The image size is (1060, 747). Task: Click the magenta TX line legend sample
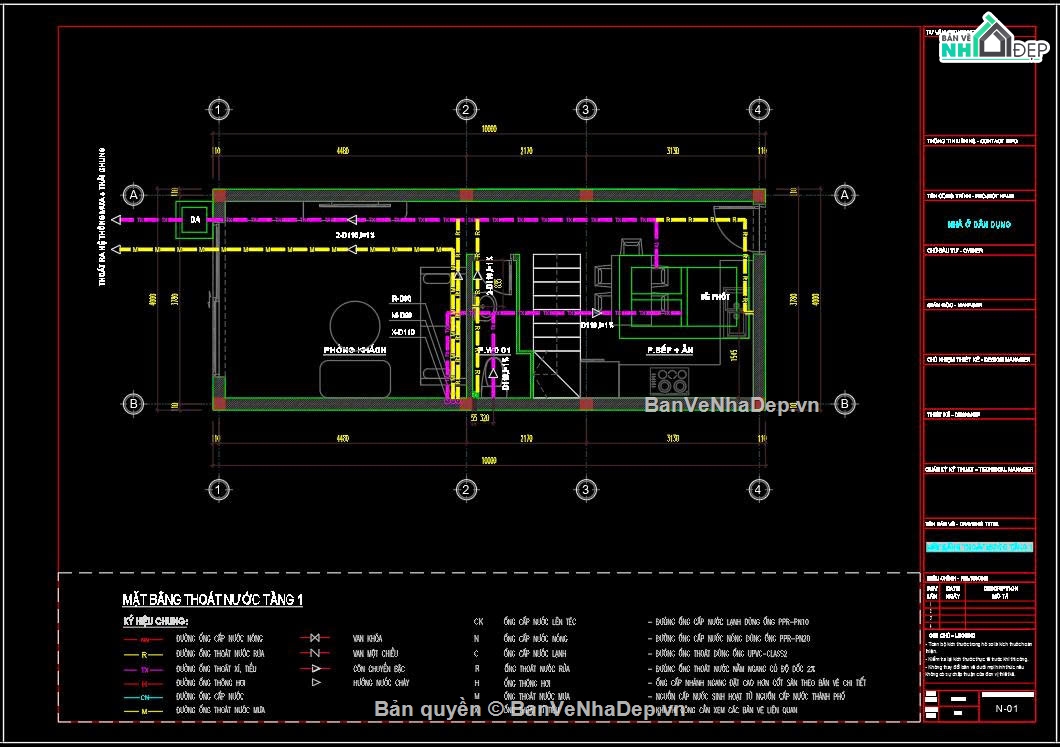144,667
